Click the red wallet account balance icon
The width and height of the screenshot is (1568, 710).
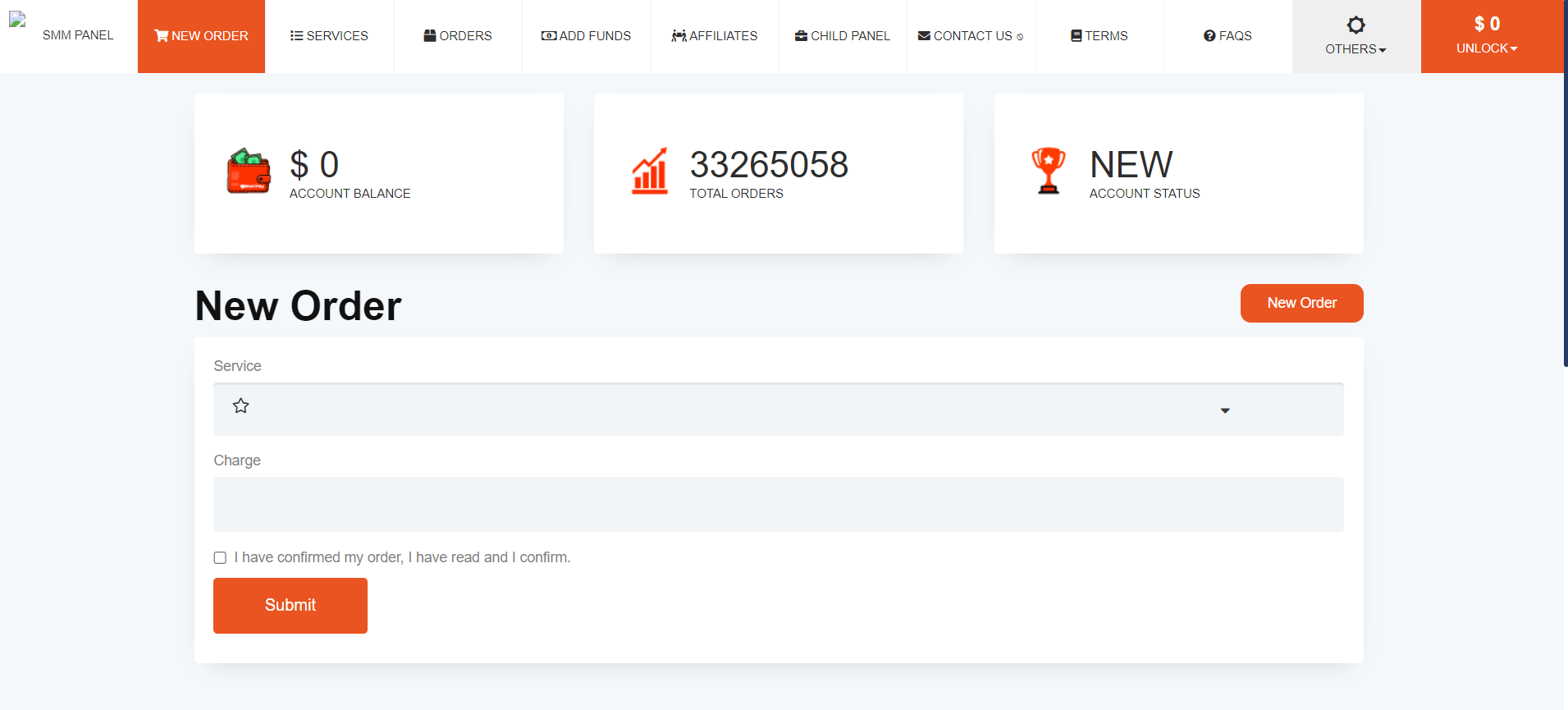[x=249, y=172]
